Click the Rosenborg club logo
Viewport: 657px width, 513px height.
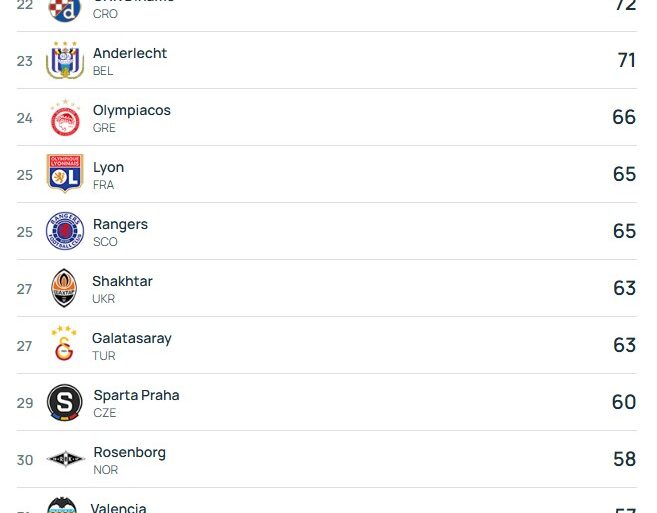tap(65, 459)
